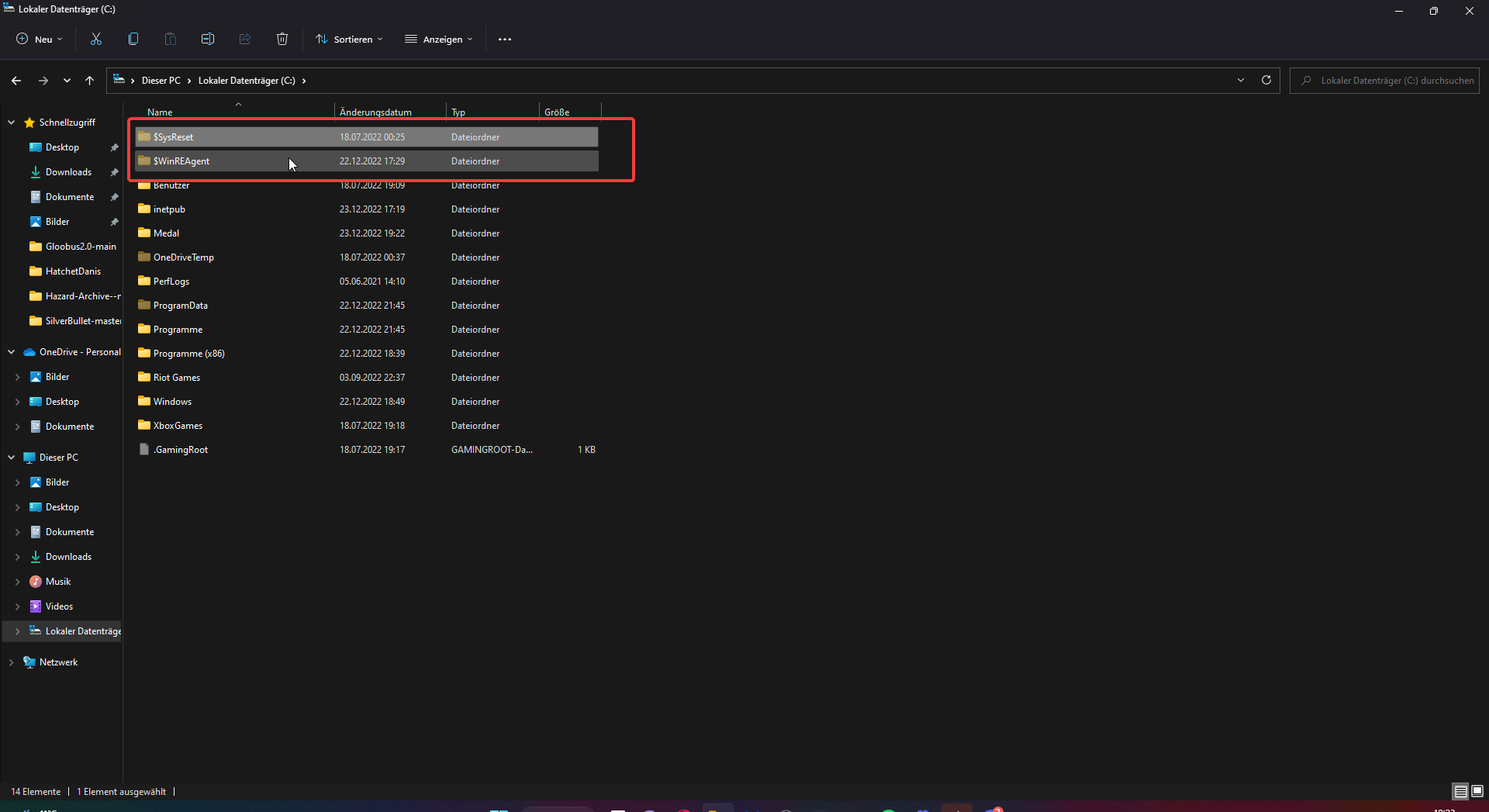
Task: Expand Lokaler Datenträger in sidebar
Action: (17, 631)
